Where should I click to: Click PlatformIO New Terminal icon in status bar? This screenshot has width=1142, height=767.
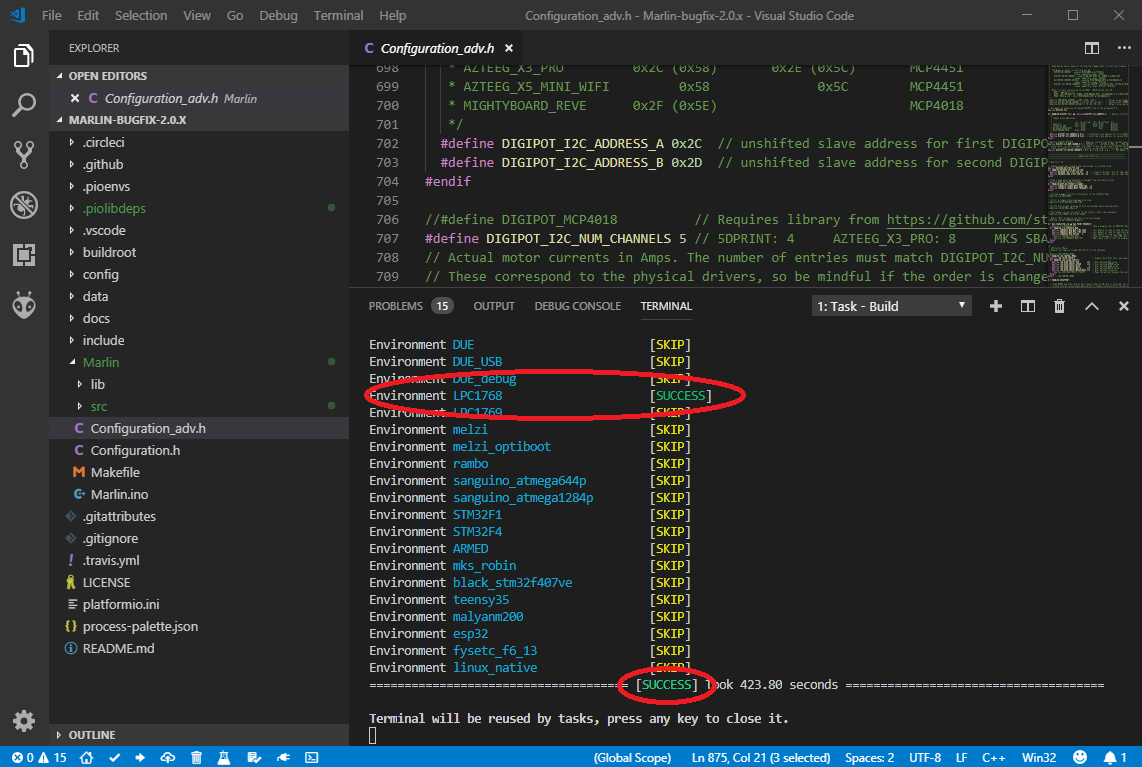tap(312, 758)
